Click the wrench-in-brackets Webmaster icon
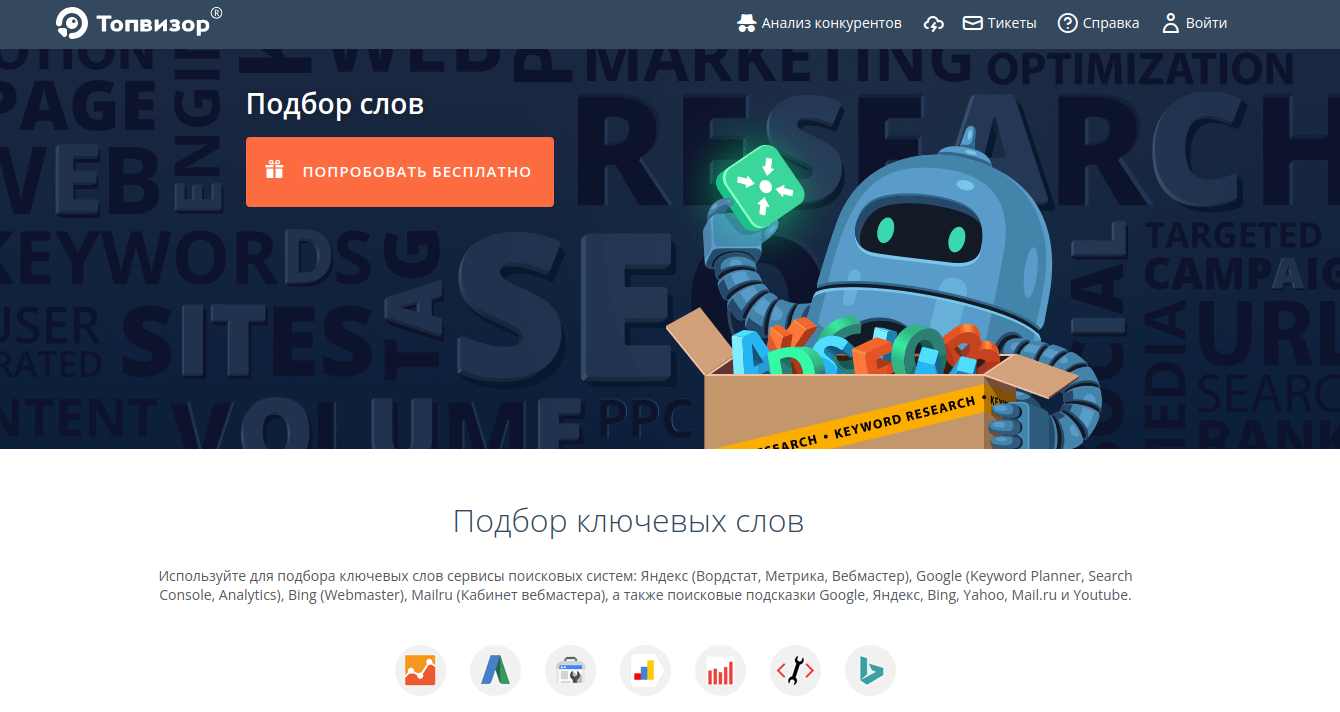The image size is (1340, 712). click(x=795, y=670)
